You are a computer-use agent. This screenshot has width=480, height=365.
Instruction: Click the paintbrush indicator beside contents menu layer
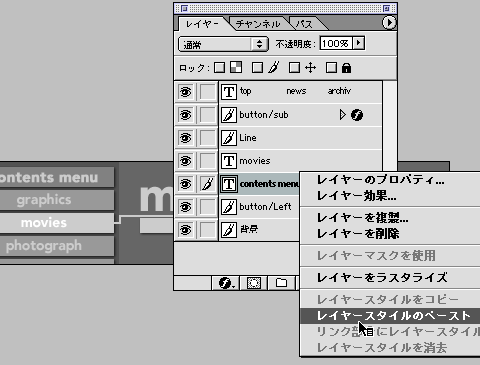click(207, 184)
